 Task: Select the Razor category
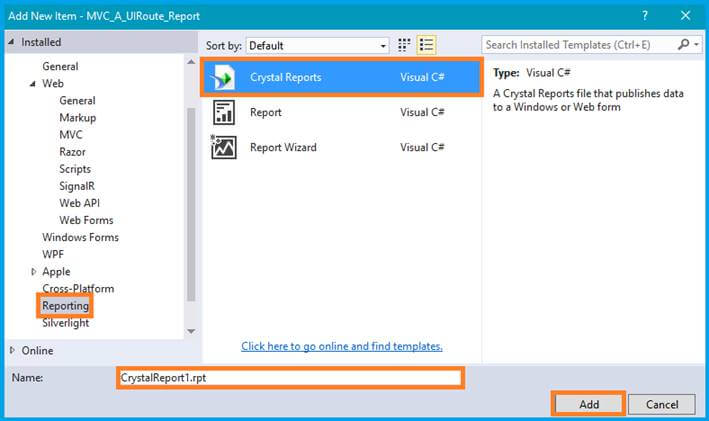coord(72,152)
